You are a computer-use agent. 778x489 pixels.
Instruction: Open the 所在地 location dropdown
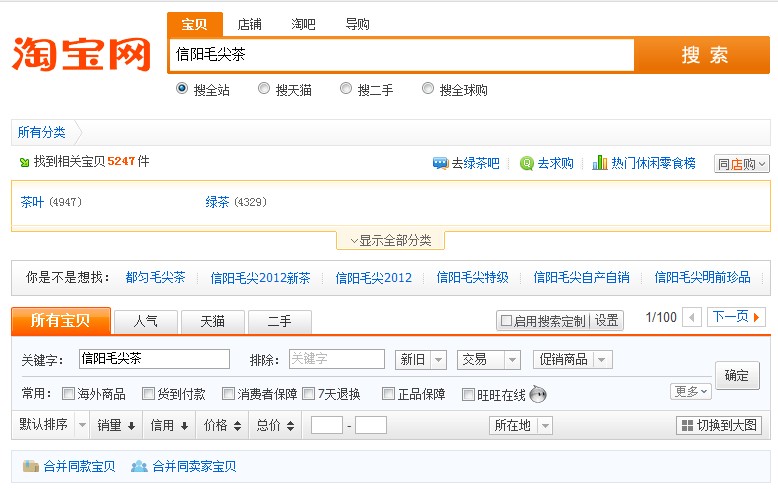(521, 426)
